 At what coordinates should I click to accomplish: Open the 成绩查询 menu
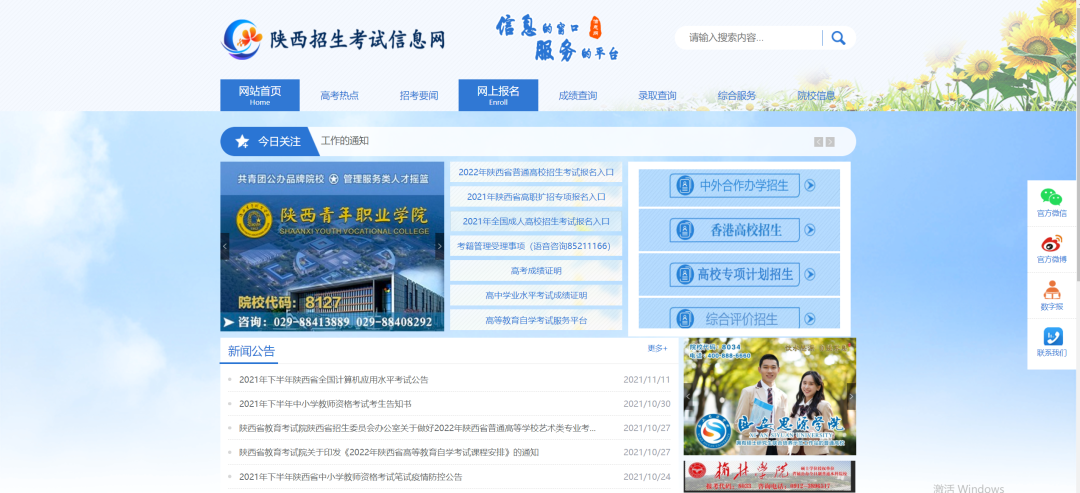(x=578, y=96)
